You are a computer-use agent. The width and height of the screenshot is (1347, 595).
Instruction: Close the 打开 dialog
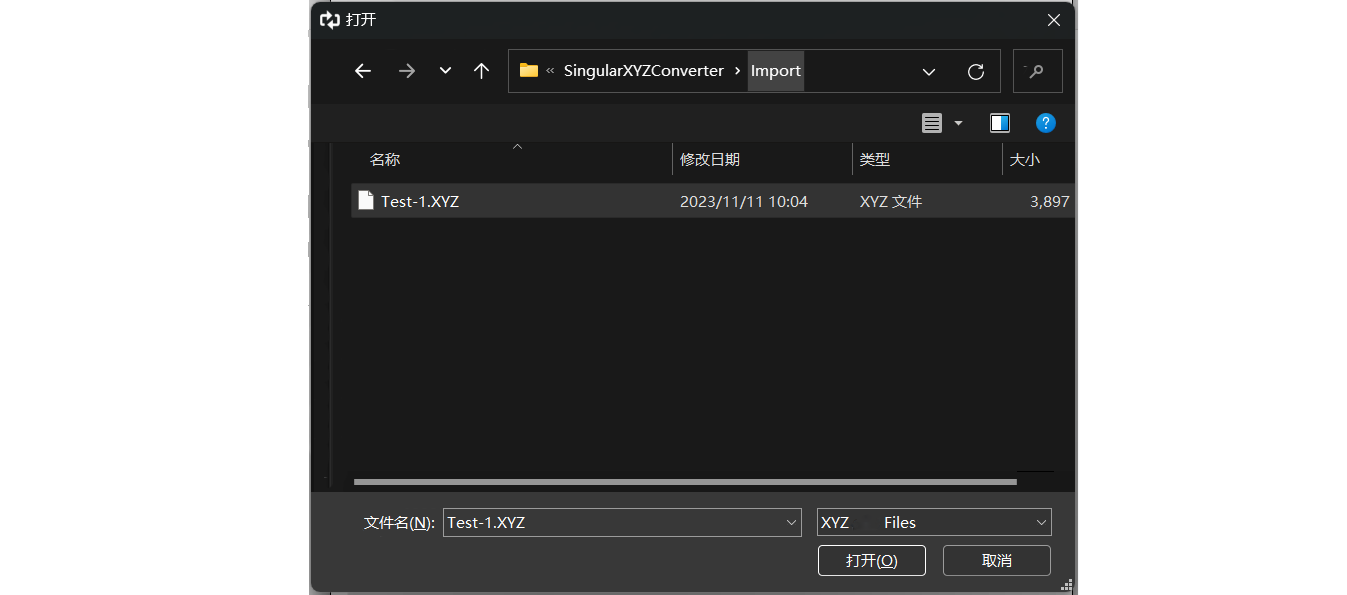pyautogui.click(x=1054, y=19)
